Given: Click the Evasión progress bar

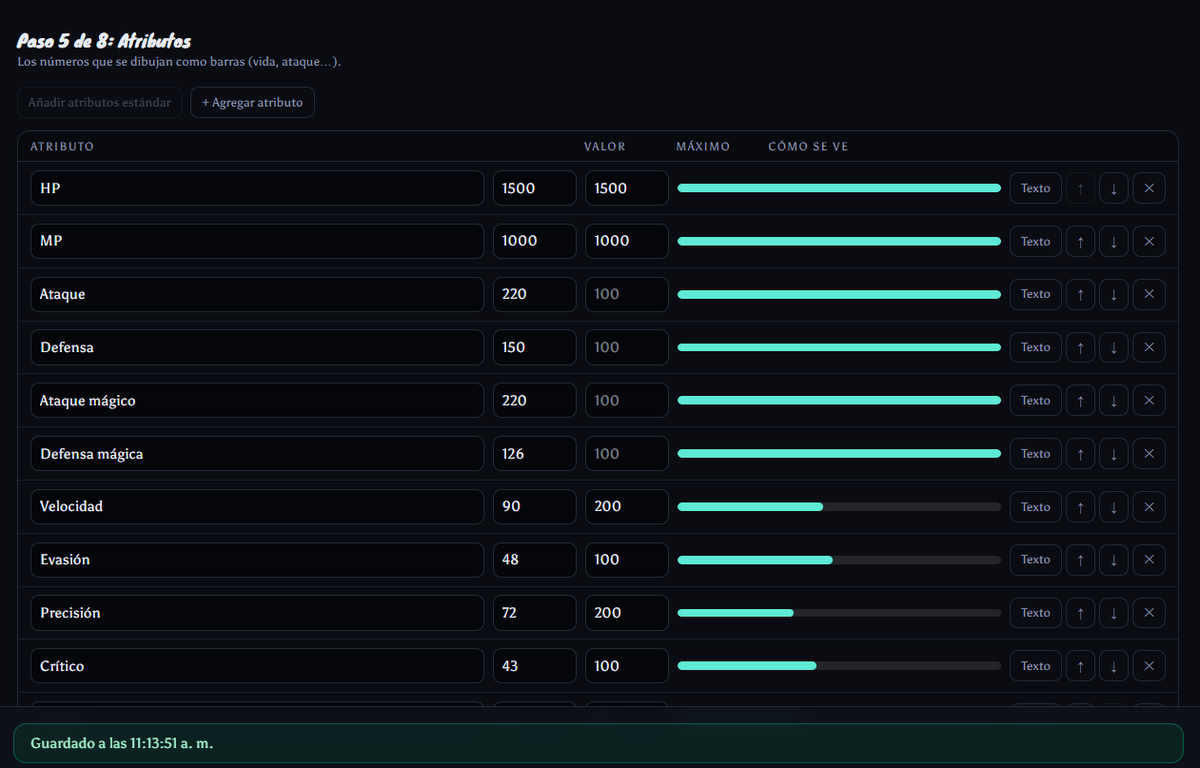Looking at the screenshot, I should (x=839, y=560).
